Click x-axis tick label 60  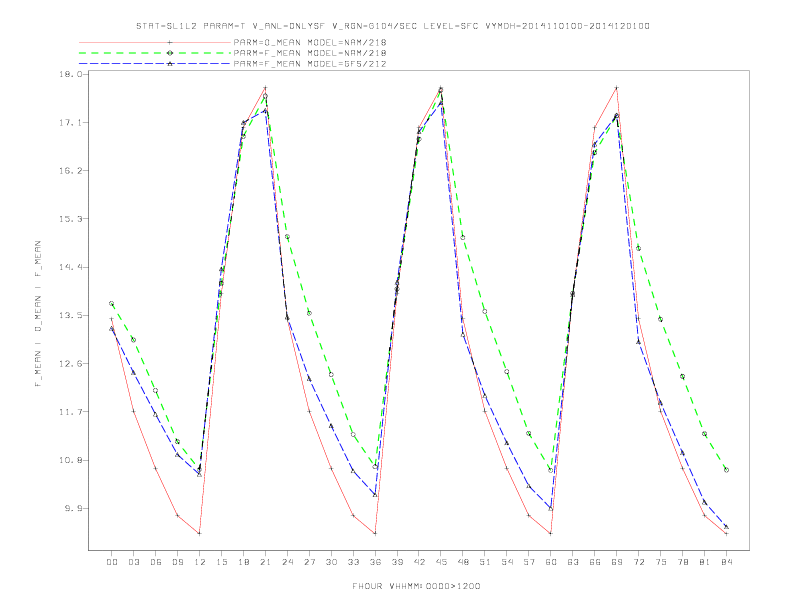551,562
